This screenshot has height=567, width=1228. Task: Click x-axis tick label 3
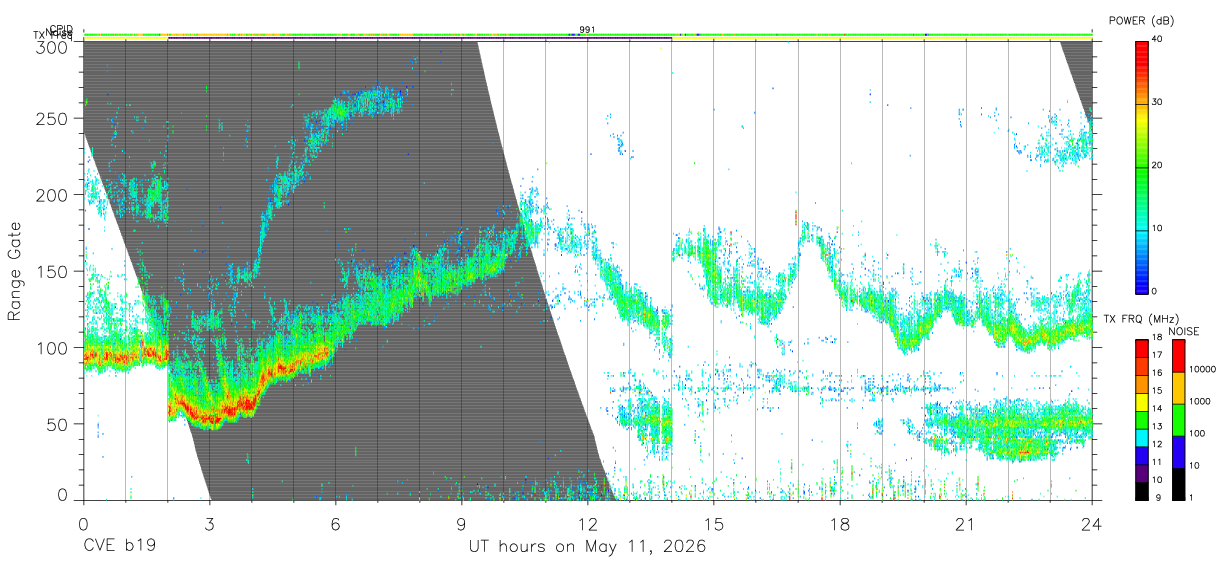point(209,524)
